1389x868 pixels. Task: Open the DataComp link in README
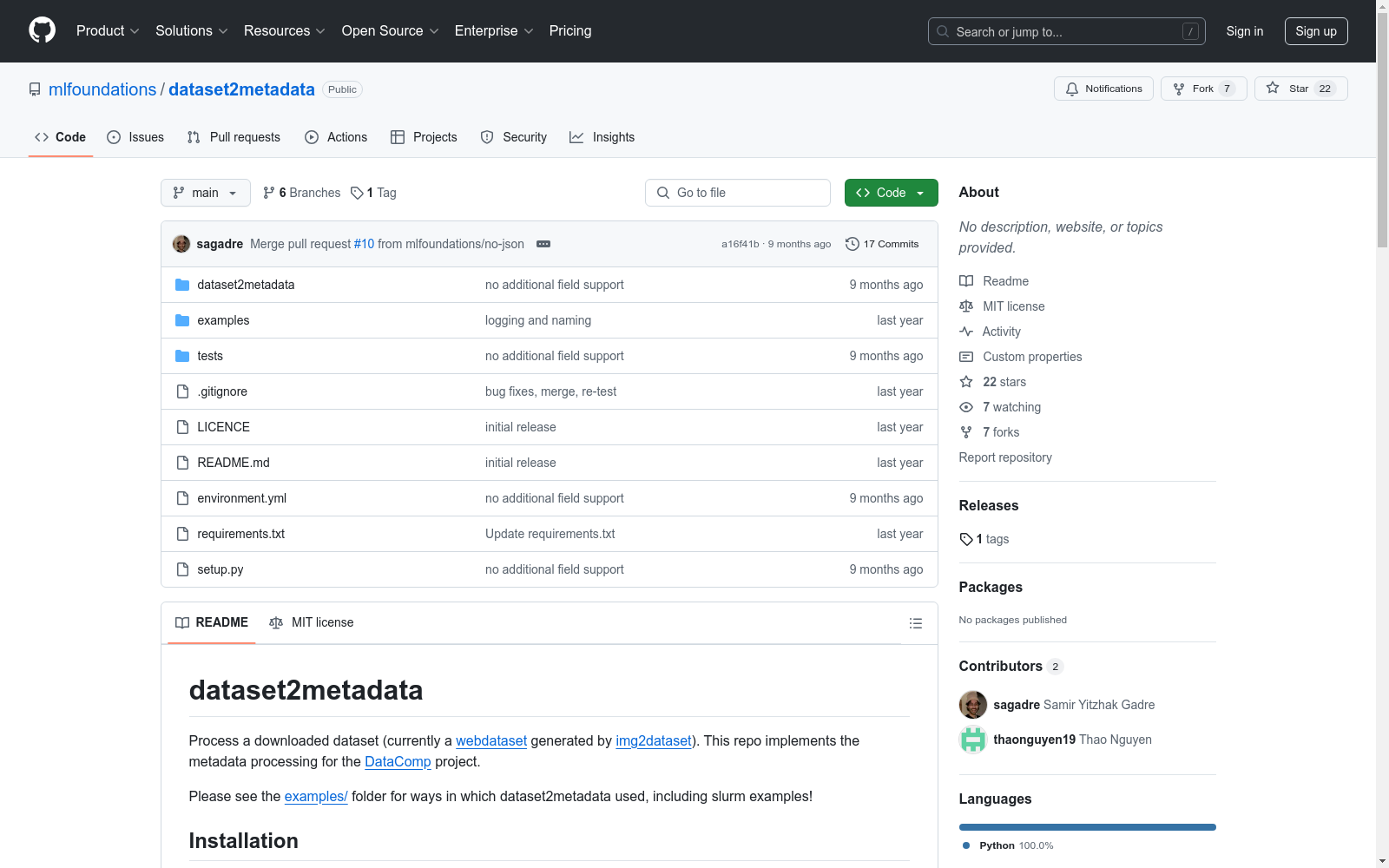click(398, 761)
